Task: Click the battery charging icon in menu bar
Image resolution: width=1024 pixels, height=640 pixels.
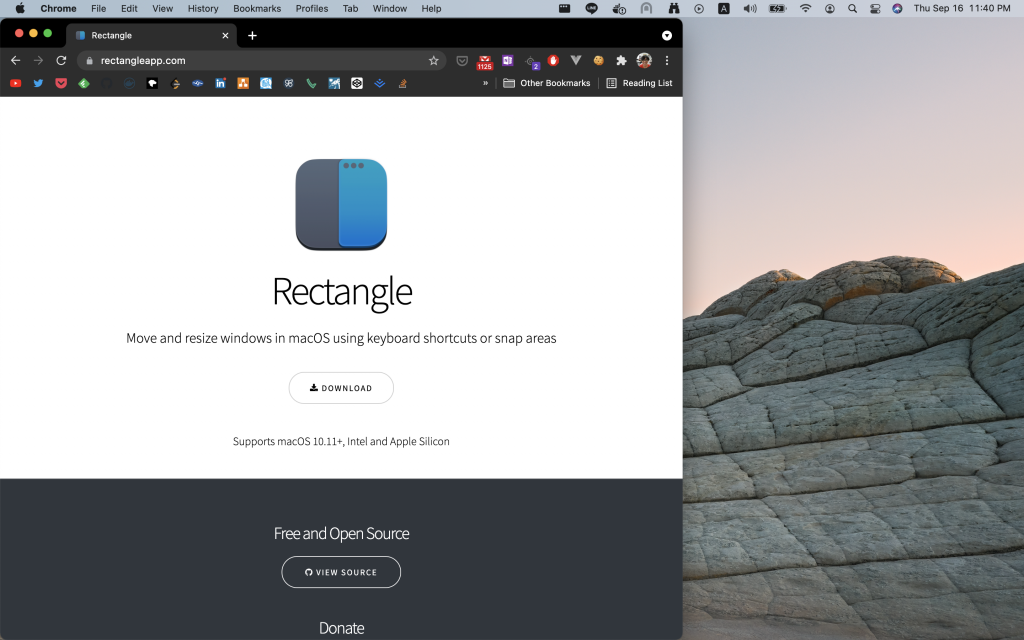Action: [777, 8]
